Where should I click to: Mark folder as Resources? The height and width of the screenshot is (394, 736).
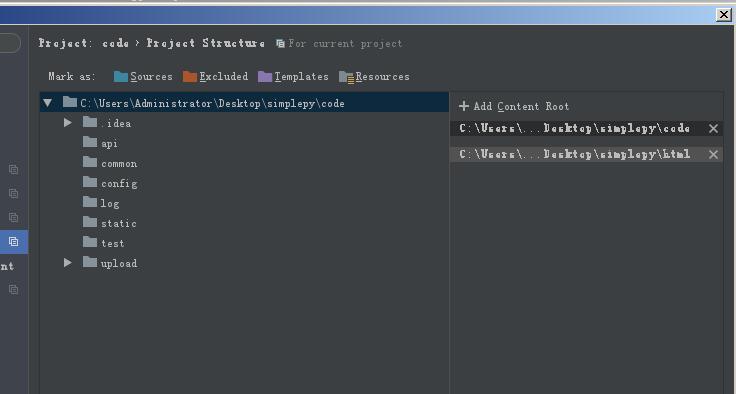click(374, 77)
